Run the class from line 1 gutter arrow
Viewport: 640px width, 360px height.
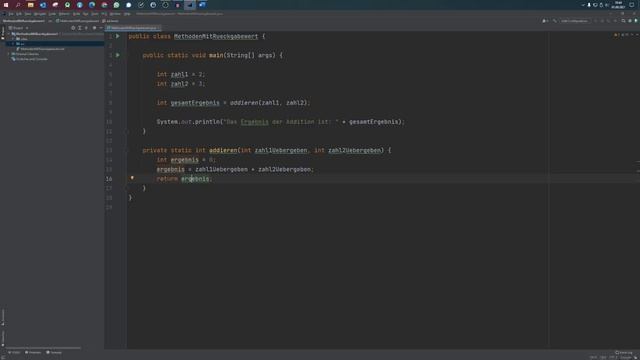pos(118,36)
